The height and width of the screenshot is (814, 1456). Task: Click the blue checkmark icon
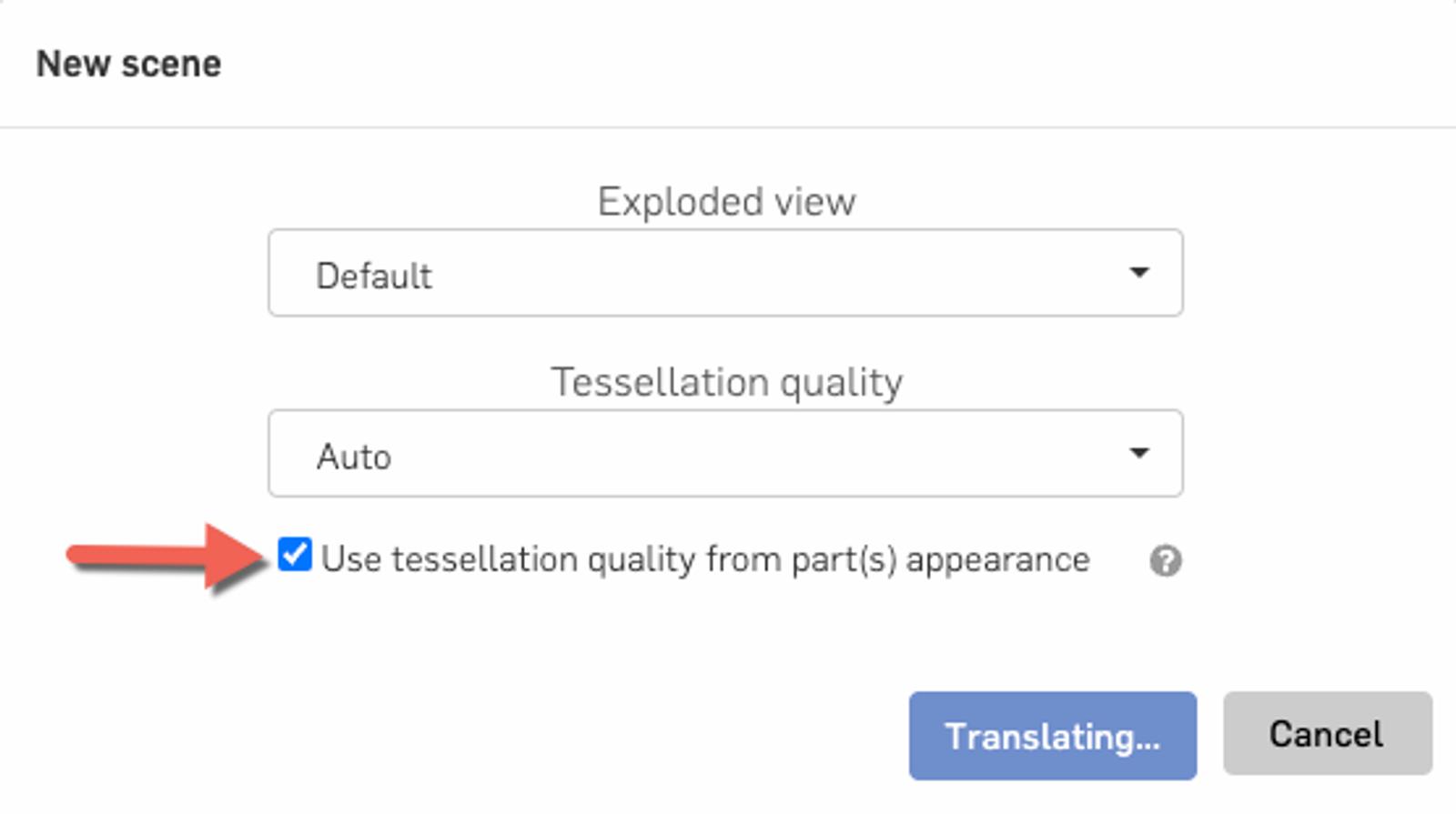(295, 554)
